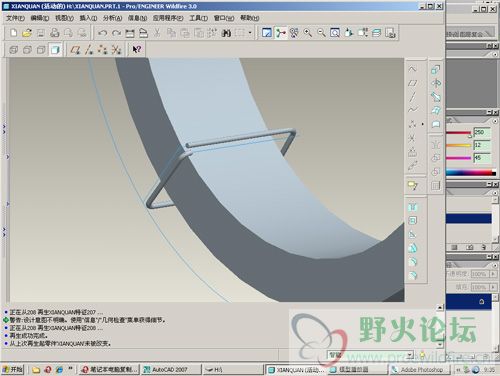Open the selection box tool dropdown arrow

pos(250,33)
